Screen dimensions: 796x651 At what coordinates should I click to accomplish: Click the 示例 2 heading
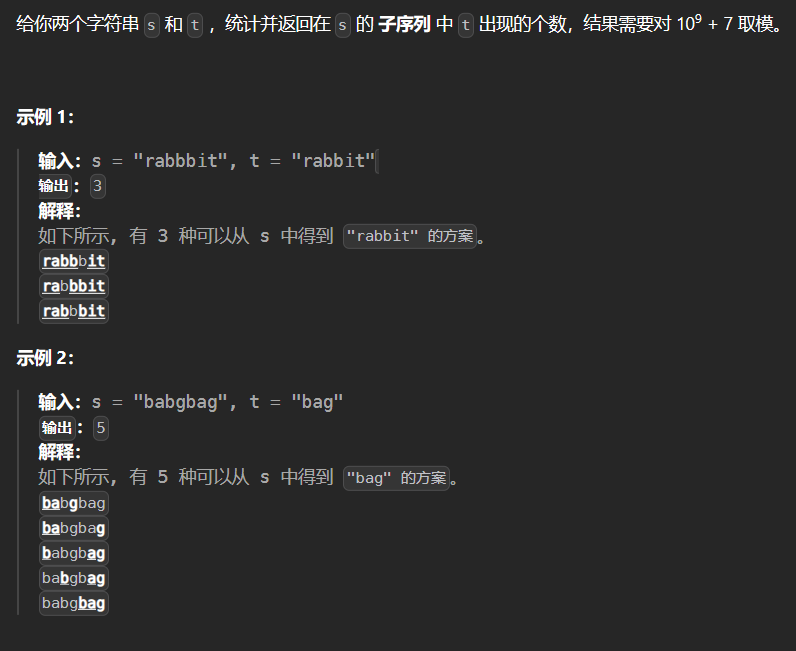(x=45, y=358)
